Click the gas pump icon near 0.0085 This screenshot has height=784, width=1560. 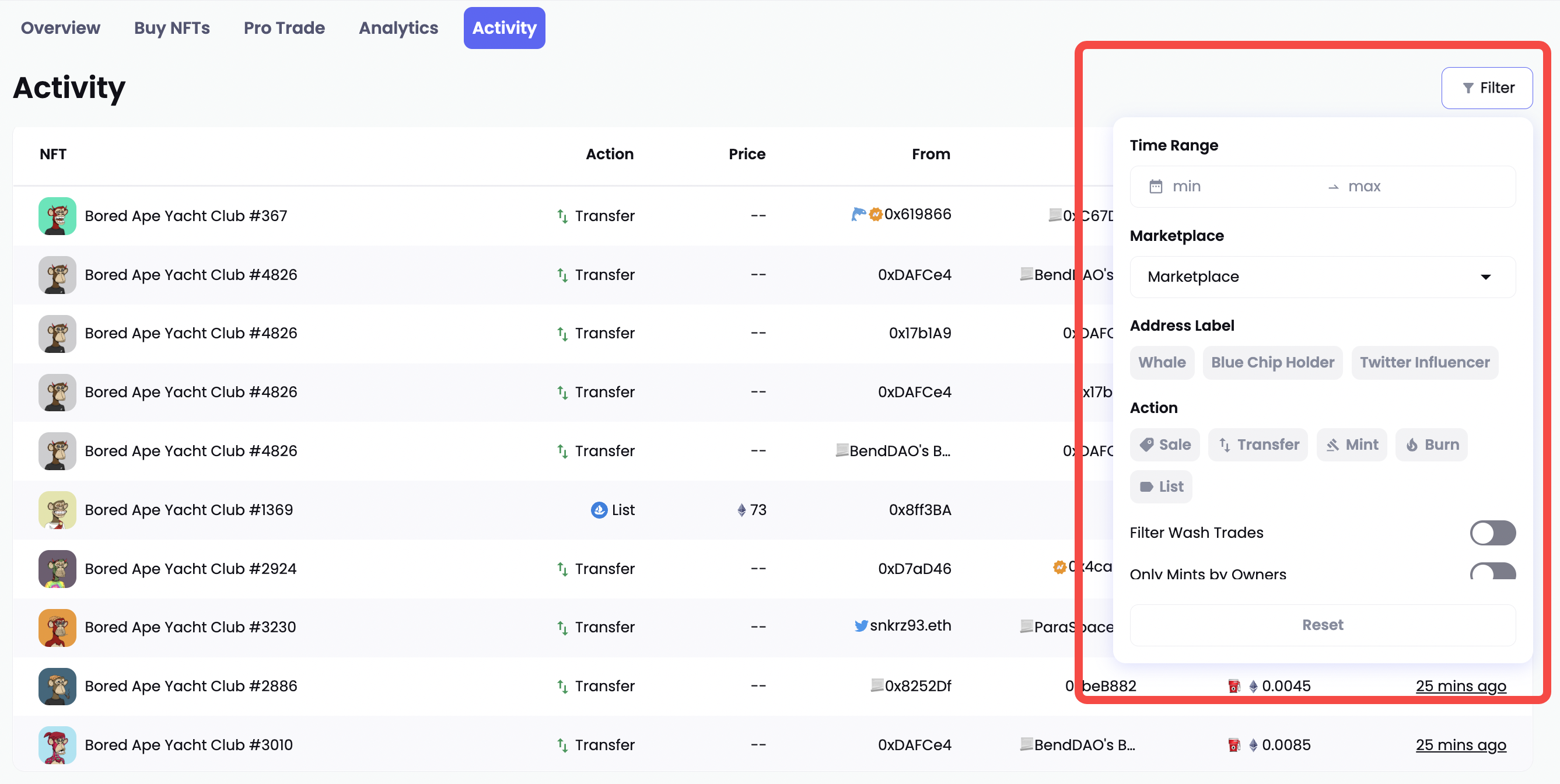pyautogui.click(x=1233, y=745)
